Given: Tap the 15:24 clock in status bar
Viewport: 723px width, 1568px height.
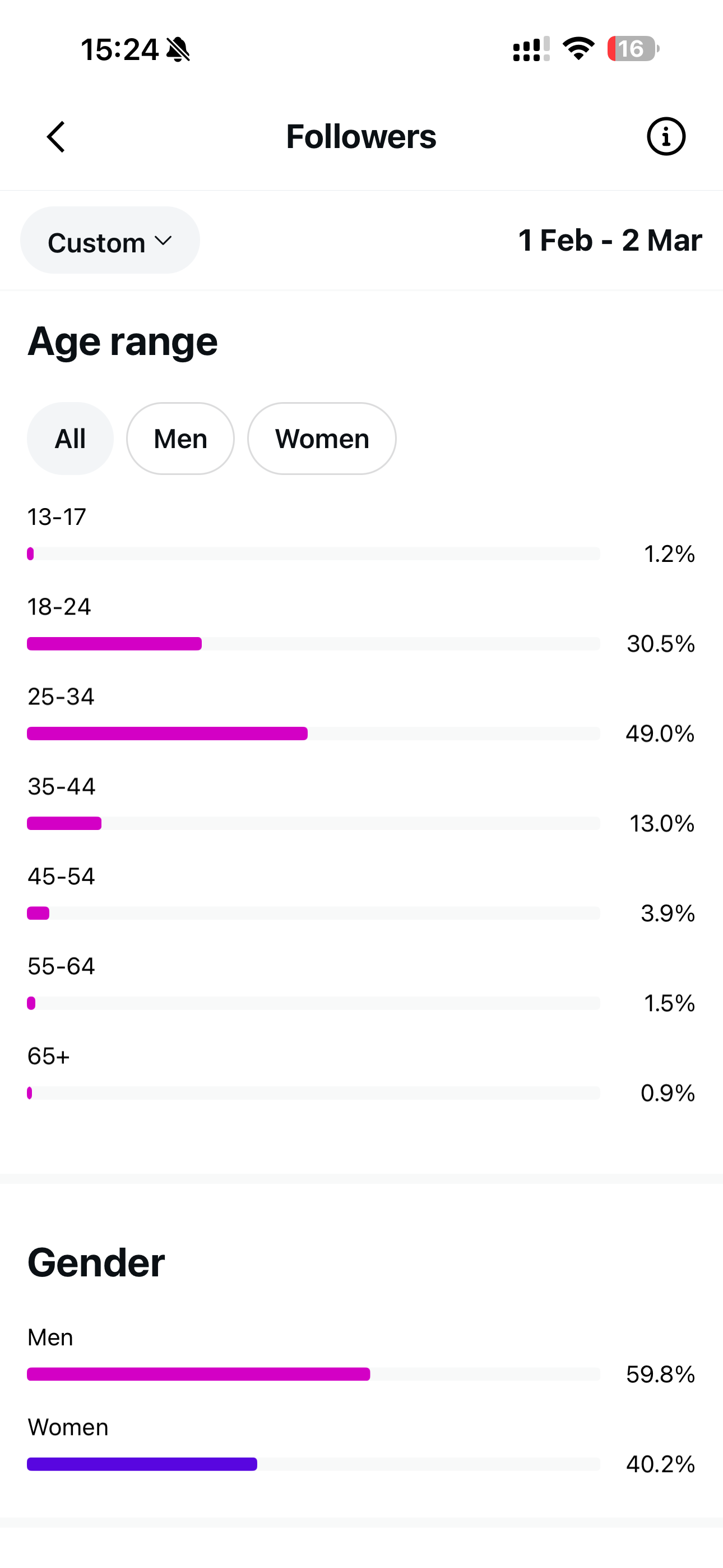Looking at the screenshot, I should pyautogui.click(x=119, y=49).
